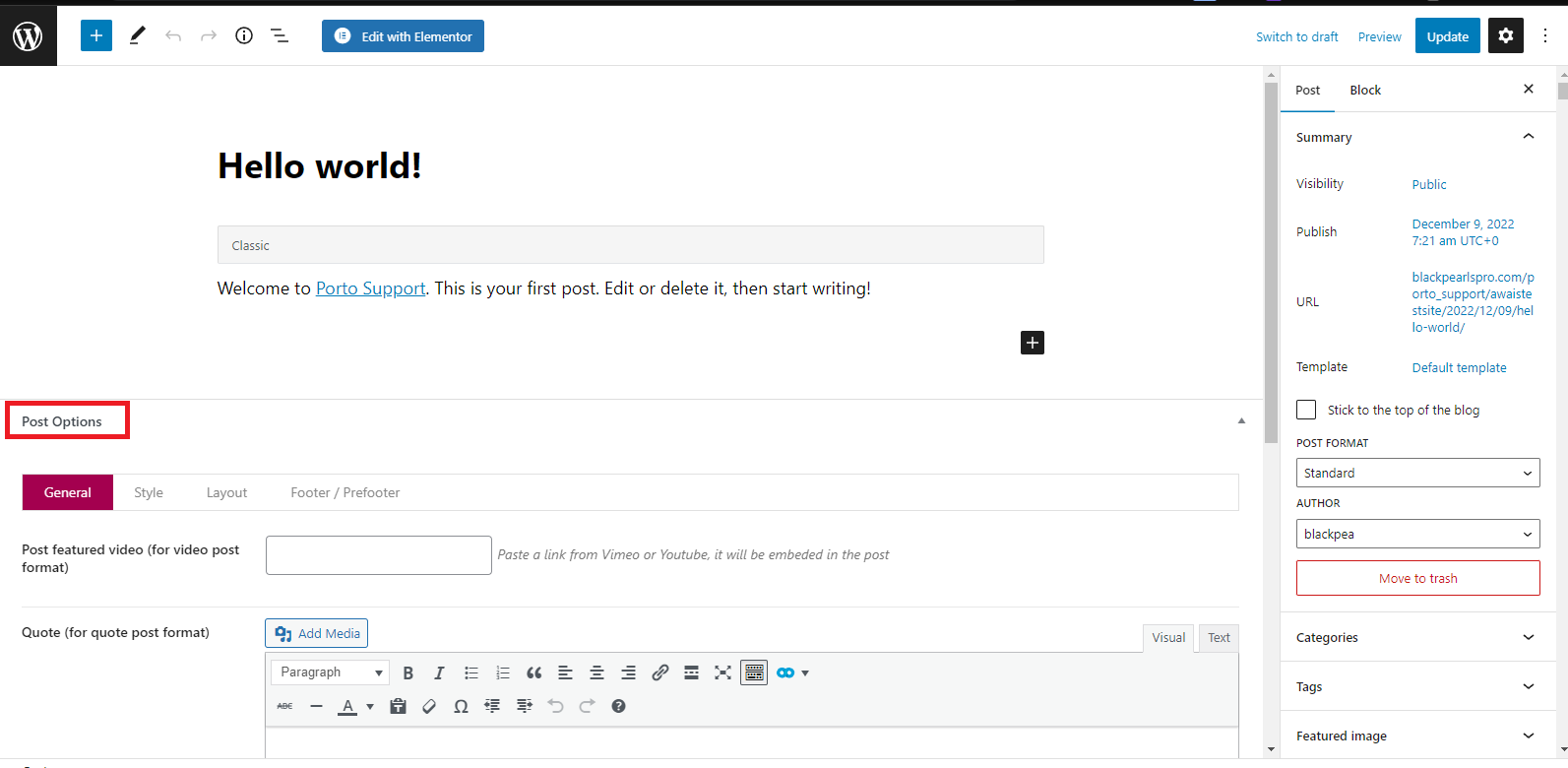
Task: Click Edit with Elementor button
Action: click(x=403, y=36)
